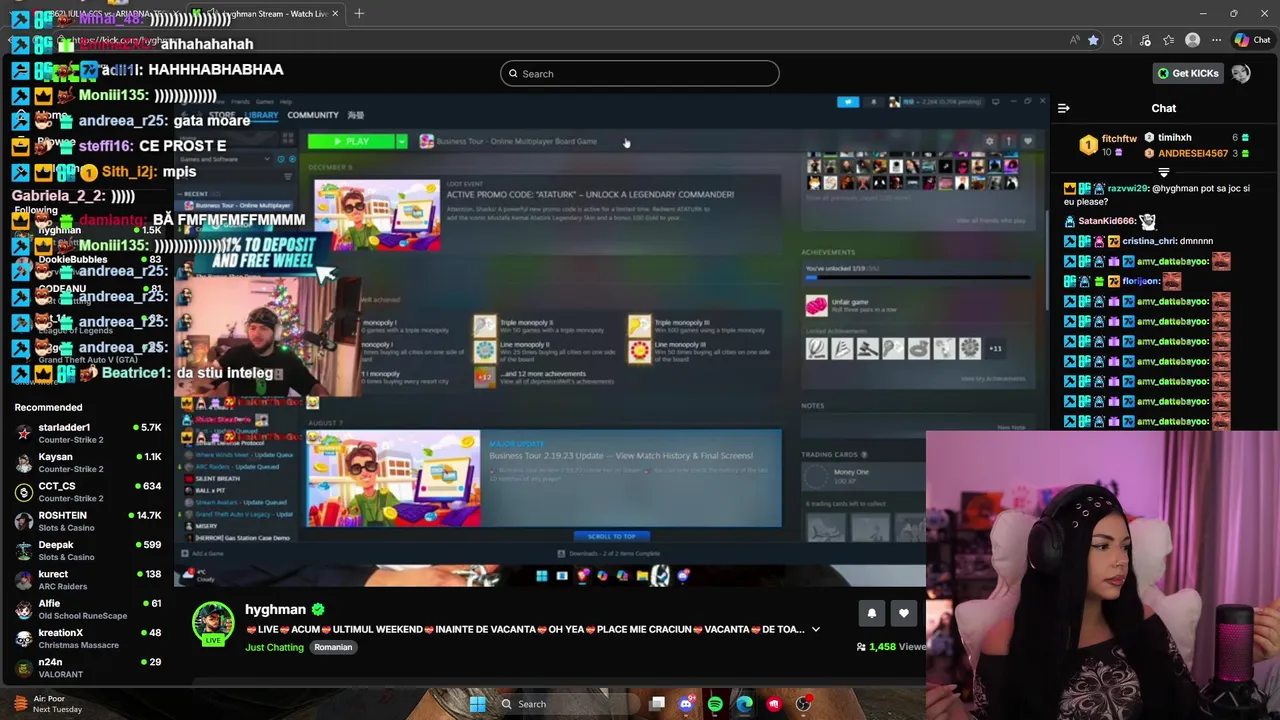
Task: Open the media control music icon
Action: tap(1143, 40)
